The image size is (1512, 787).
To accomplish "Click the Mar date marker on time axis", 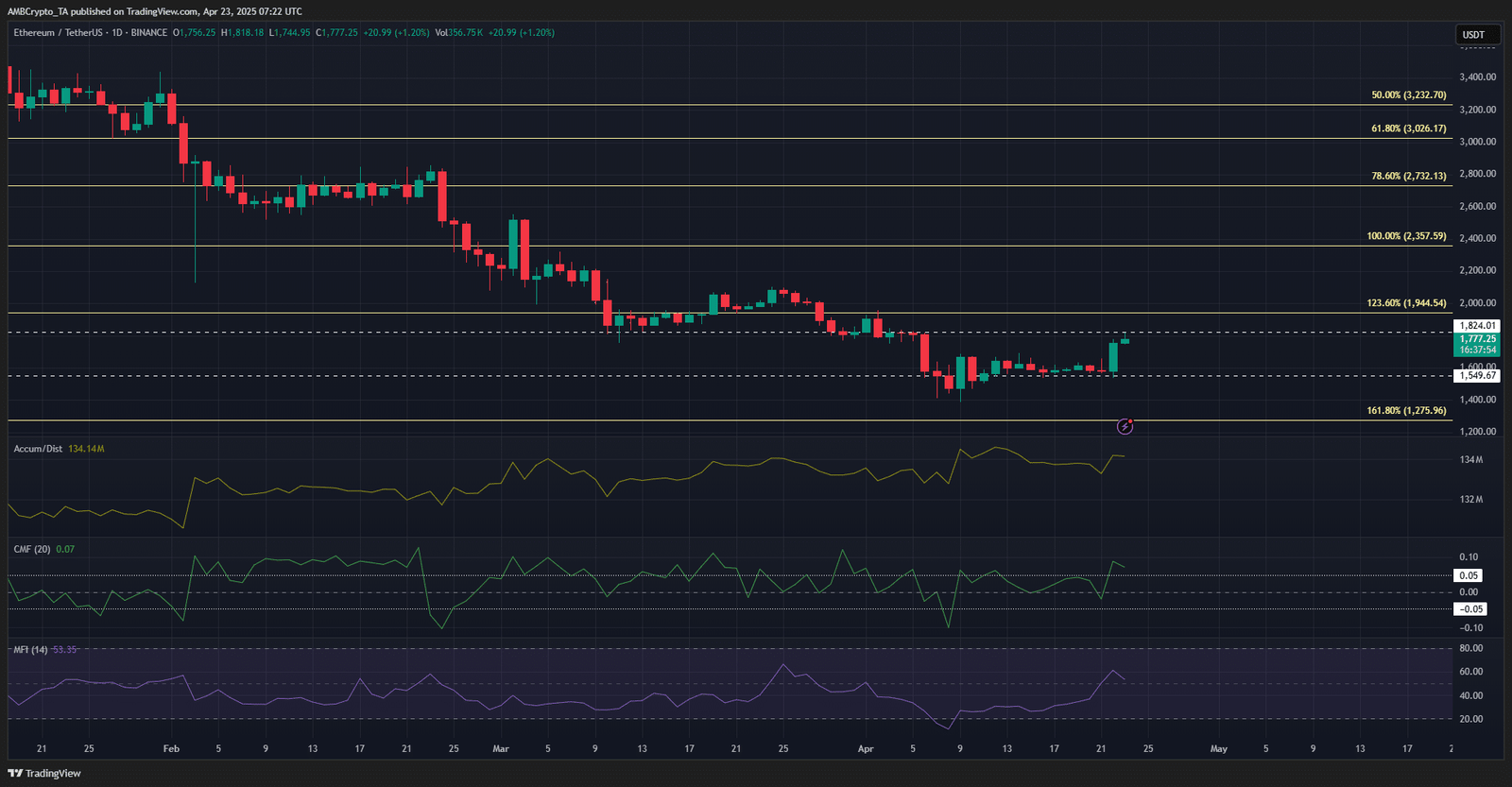I will pos(501,749).
